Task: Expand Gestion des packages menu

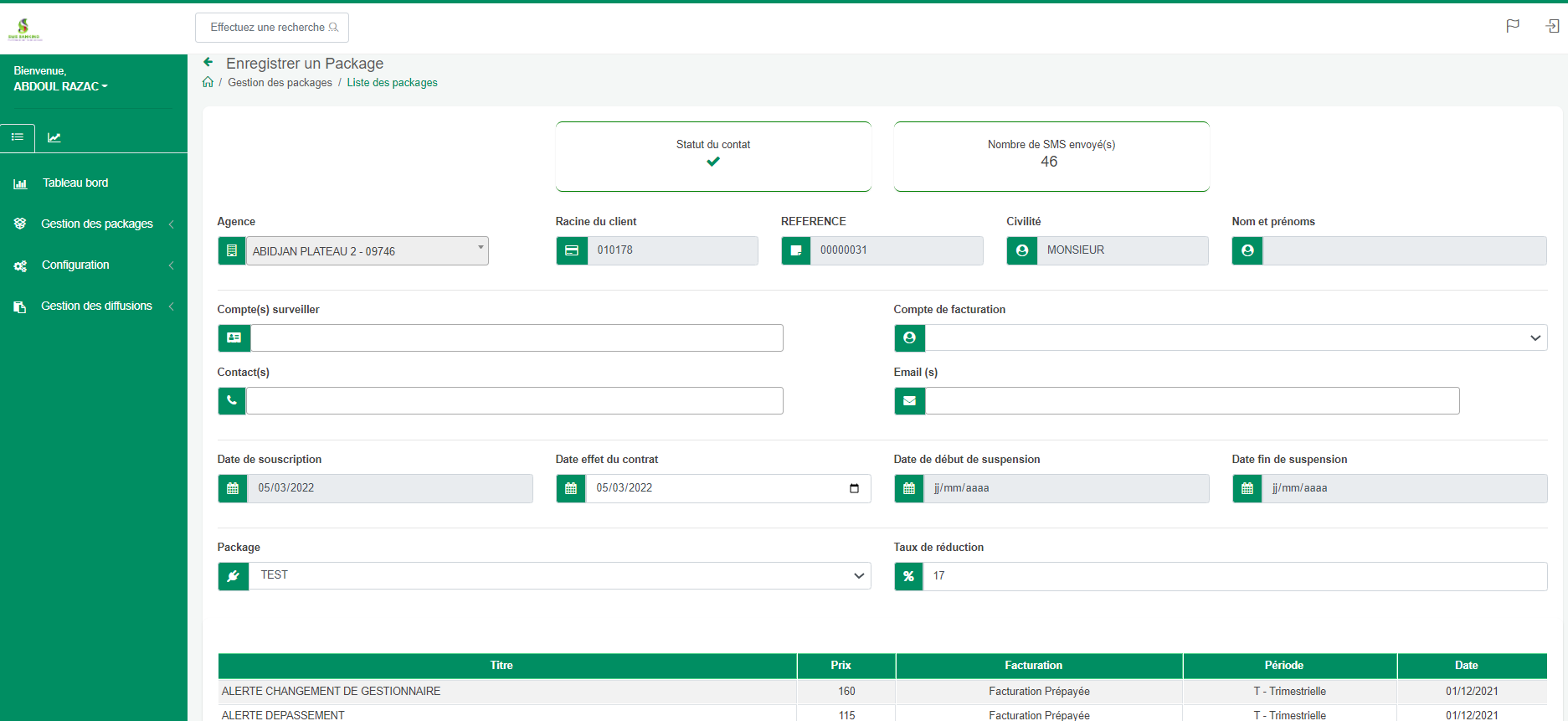Action: pyautogui.click(x=96, y=224)
